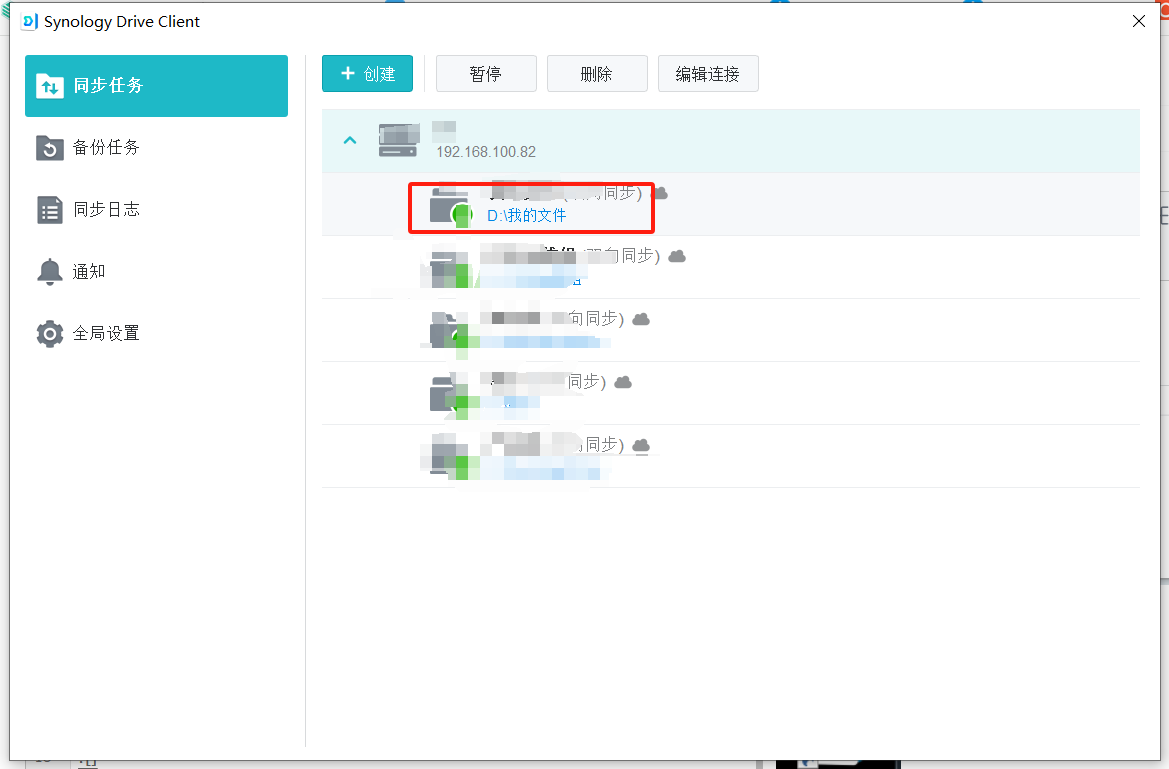1169x769 pixels.
Task: Click the cloud icon on the second sync task row
Action: click(x=677, y=257)
